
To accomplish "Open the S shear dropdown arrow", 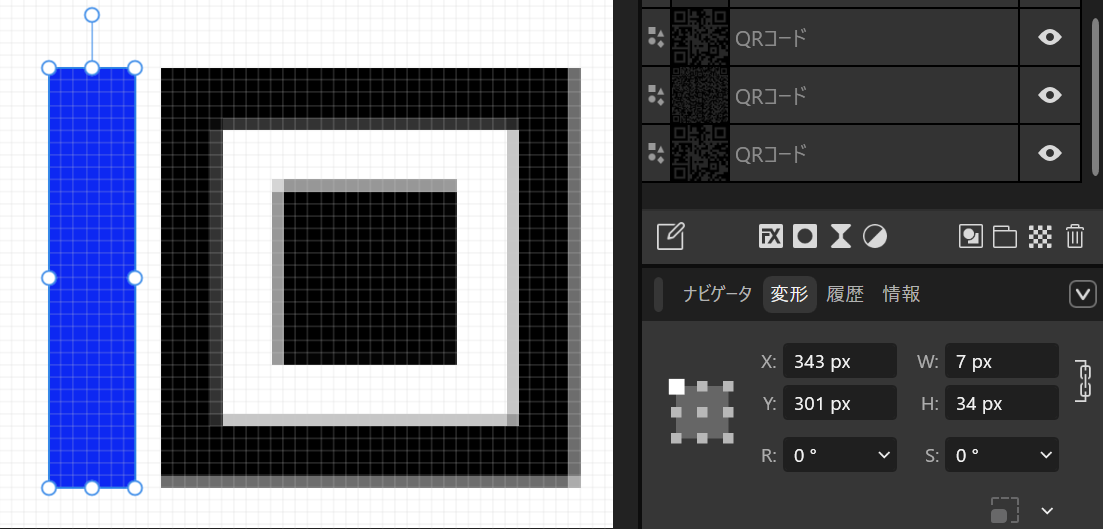I will 1046,455.
